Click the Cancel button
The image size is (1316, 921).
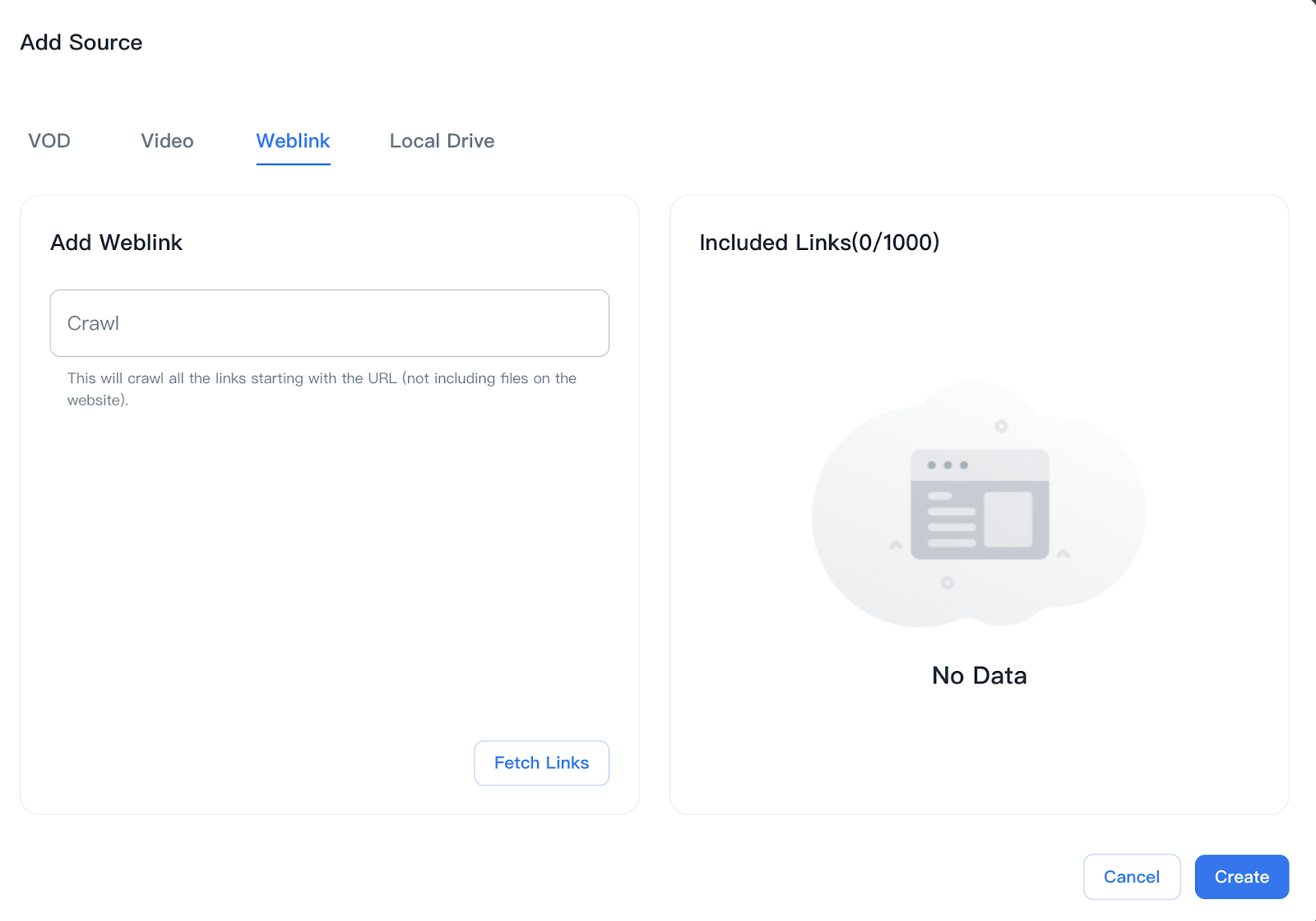(x=1132, y=877)
